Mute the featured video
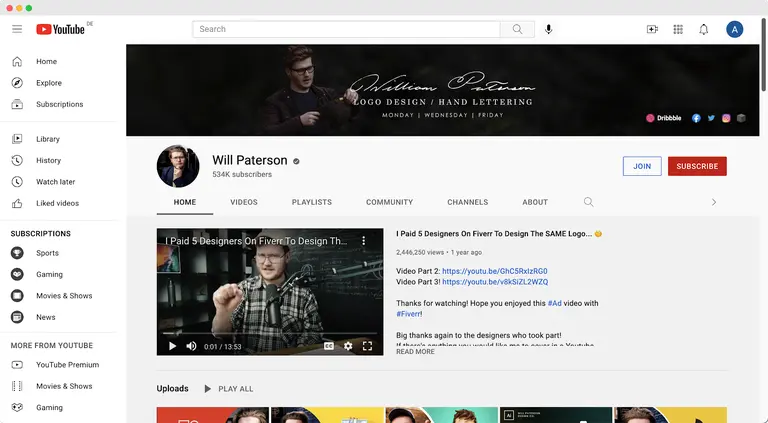Screen dimensions: 768x423 (x=191, y=346)
